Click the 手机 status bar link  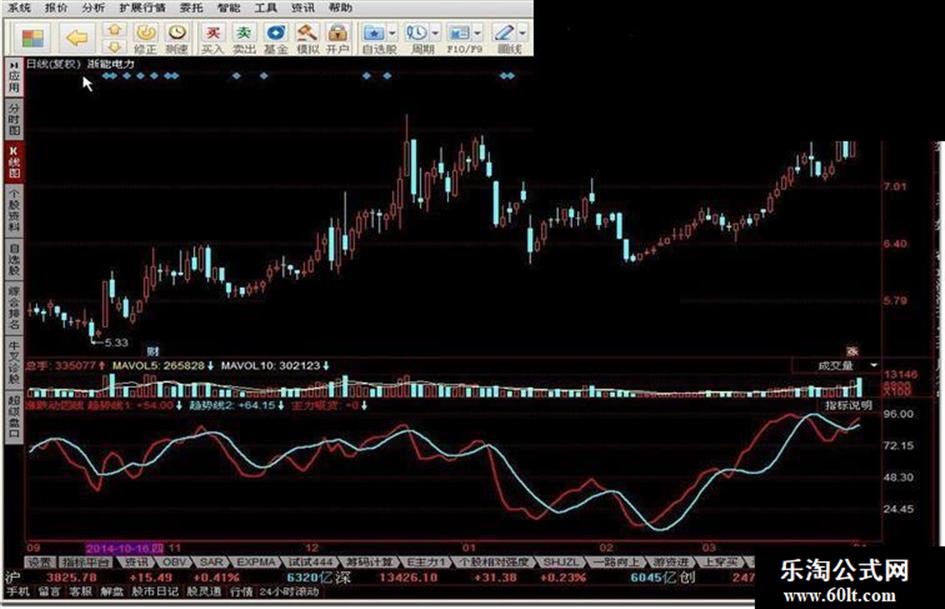click(x=18, y=592)
